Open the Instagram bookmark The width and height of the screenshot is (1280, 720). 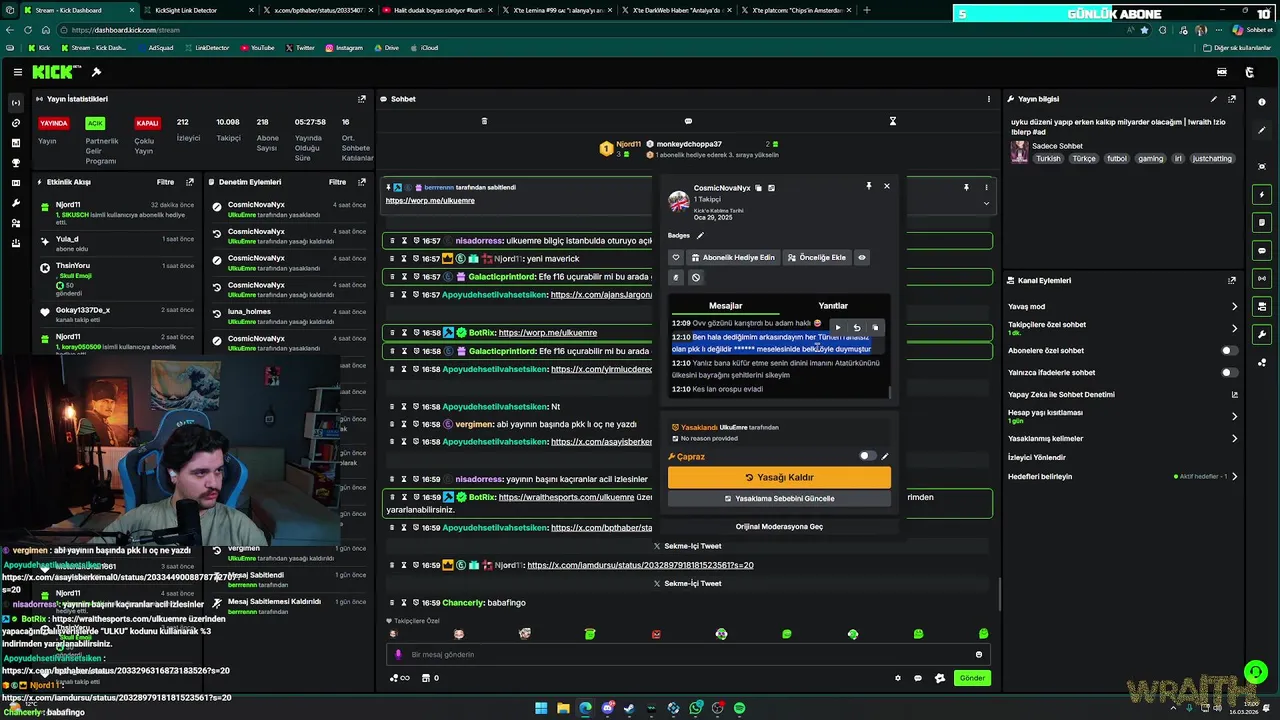pyautogui.click(x=343, y=48)
